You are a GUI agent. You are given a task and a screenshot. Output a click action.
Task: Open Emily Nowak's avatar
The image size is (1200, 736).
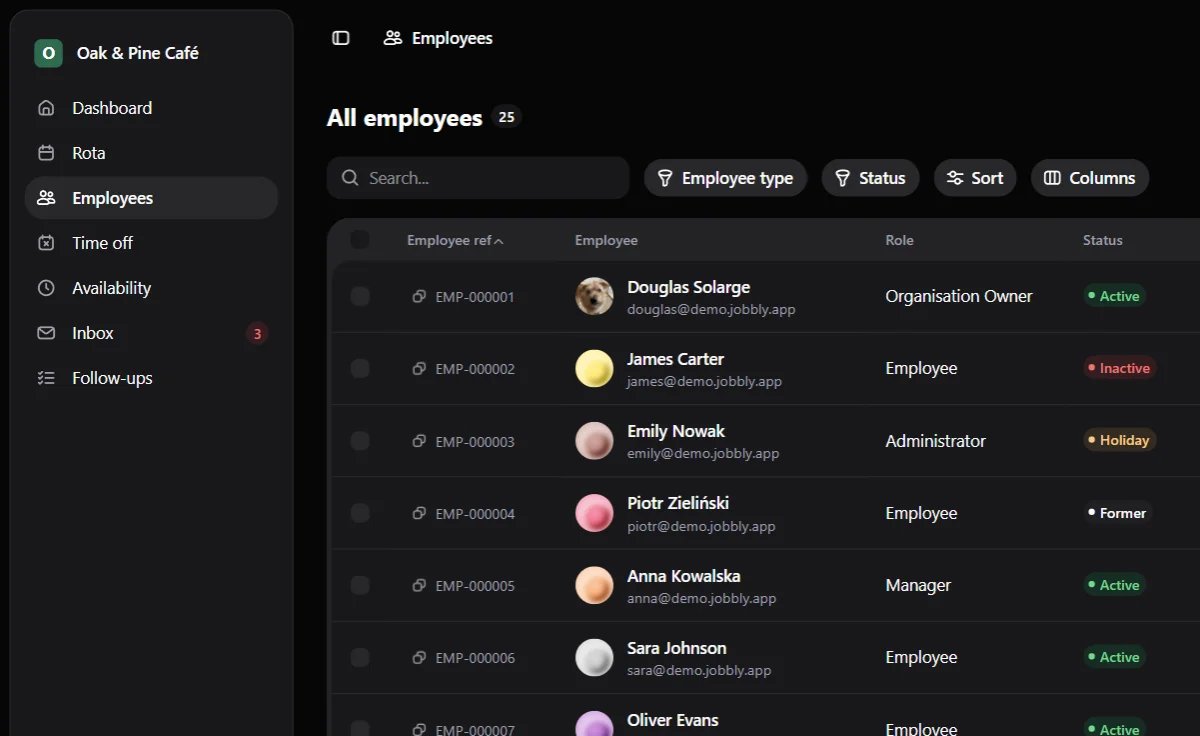tap(594, 441)
